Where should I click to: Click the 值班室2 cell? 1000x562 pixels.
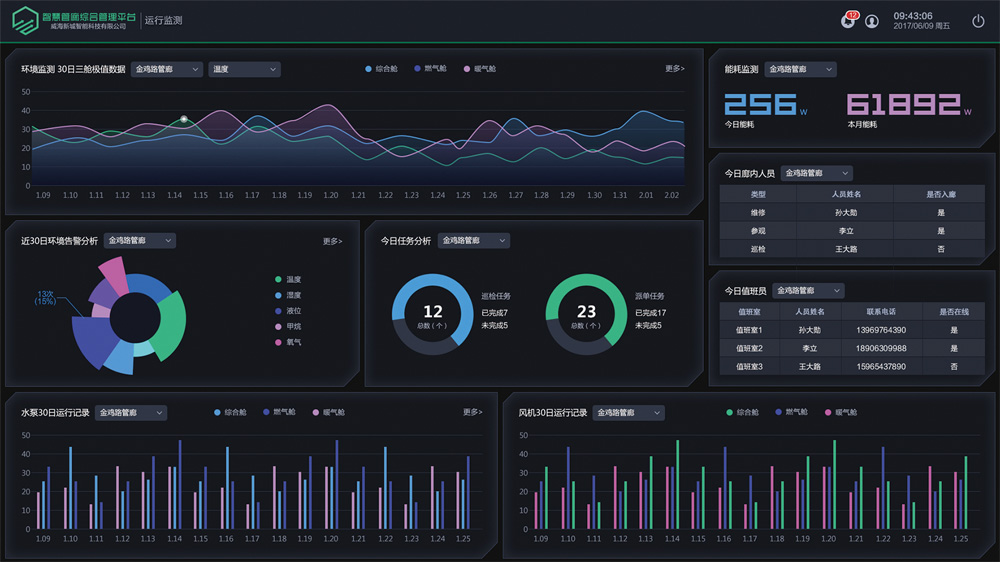[749, 348]
